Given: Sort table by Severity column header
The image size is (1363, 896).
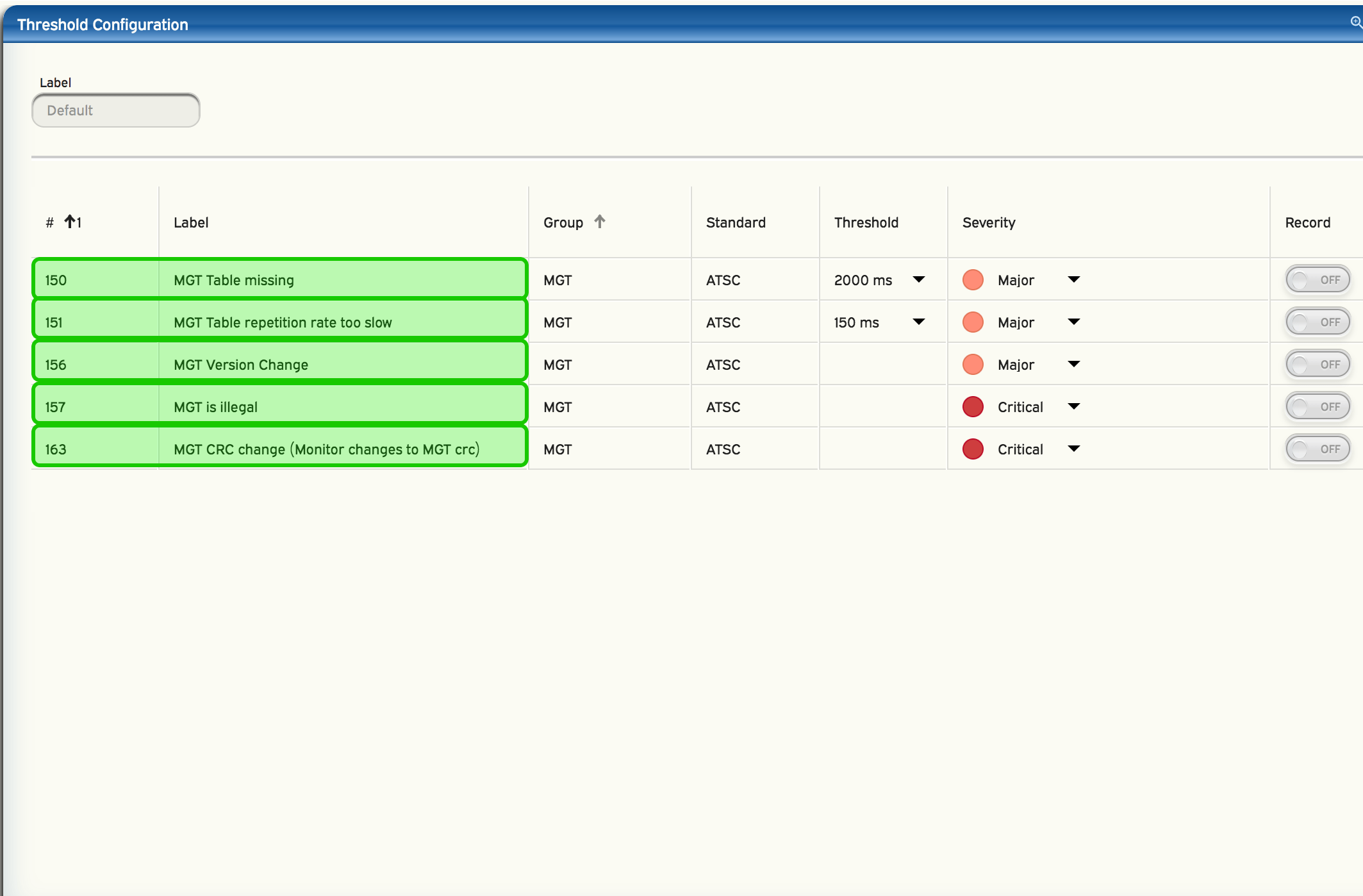Looking at the screenshot, I should (x=989, y=222).
